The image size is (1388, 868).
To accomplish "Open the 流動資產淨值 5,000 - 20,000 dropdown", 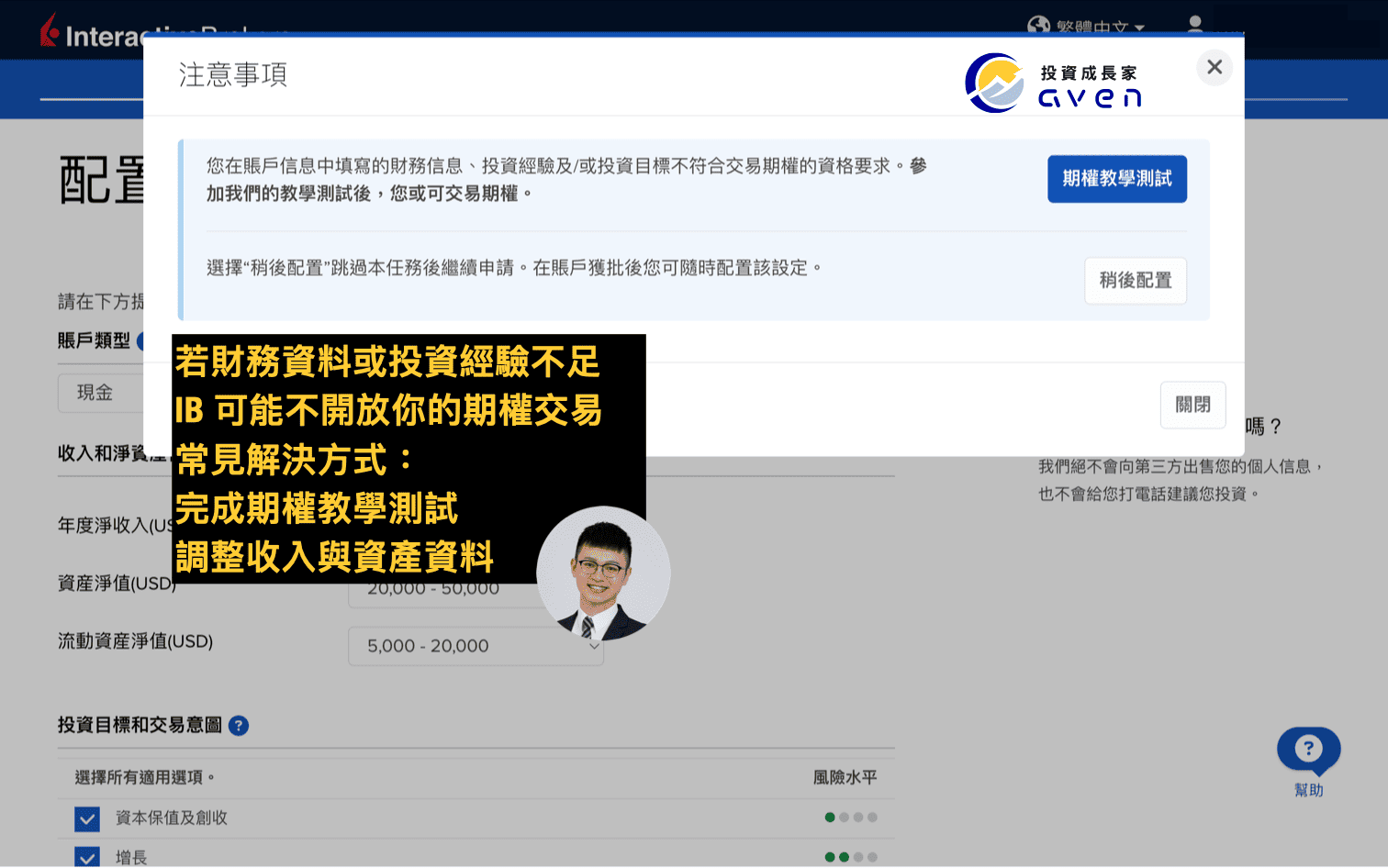I will (476, 646).
